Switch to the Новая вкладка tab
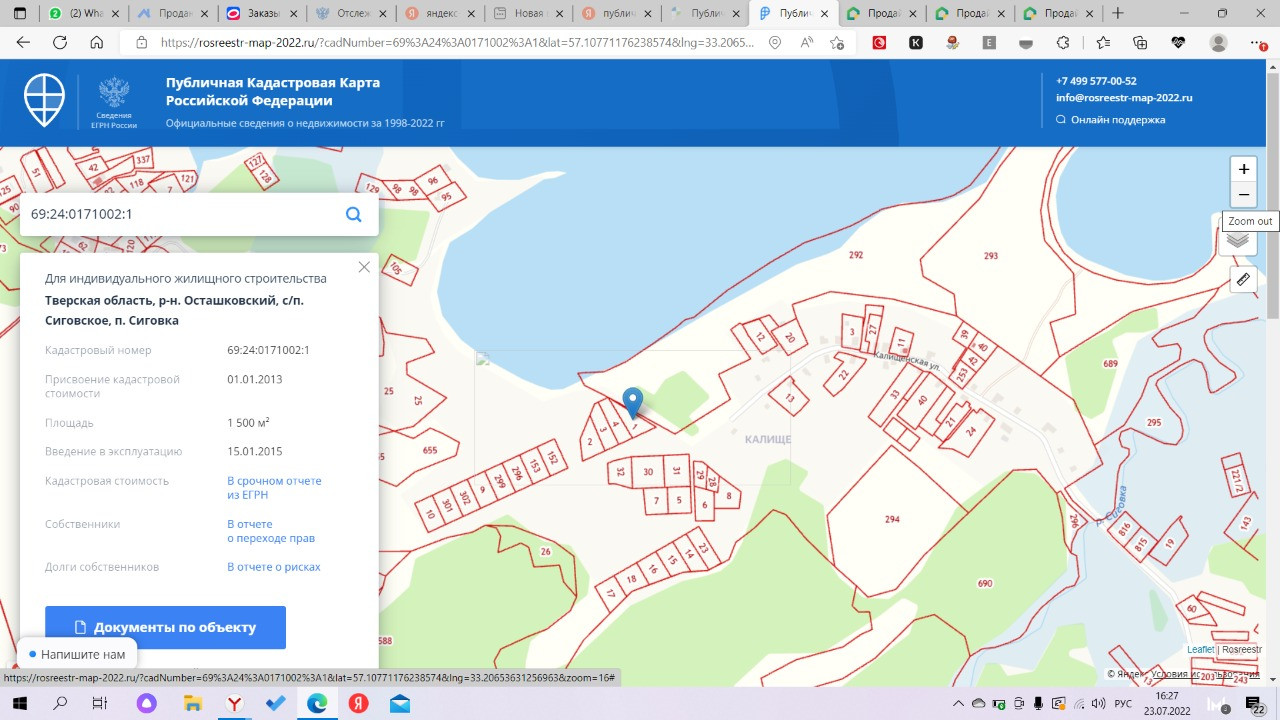 [x=530, y=14]
